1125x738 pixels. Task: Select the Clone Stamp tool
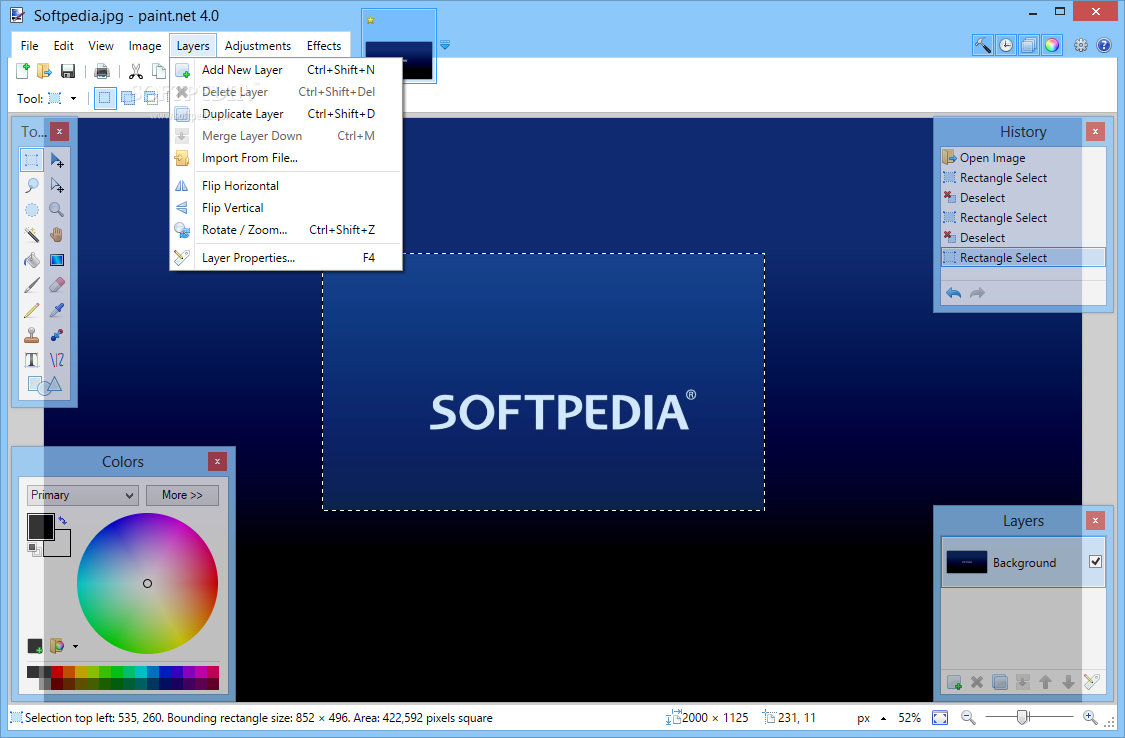pyautogui.click(x=32, y=335)
